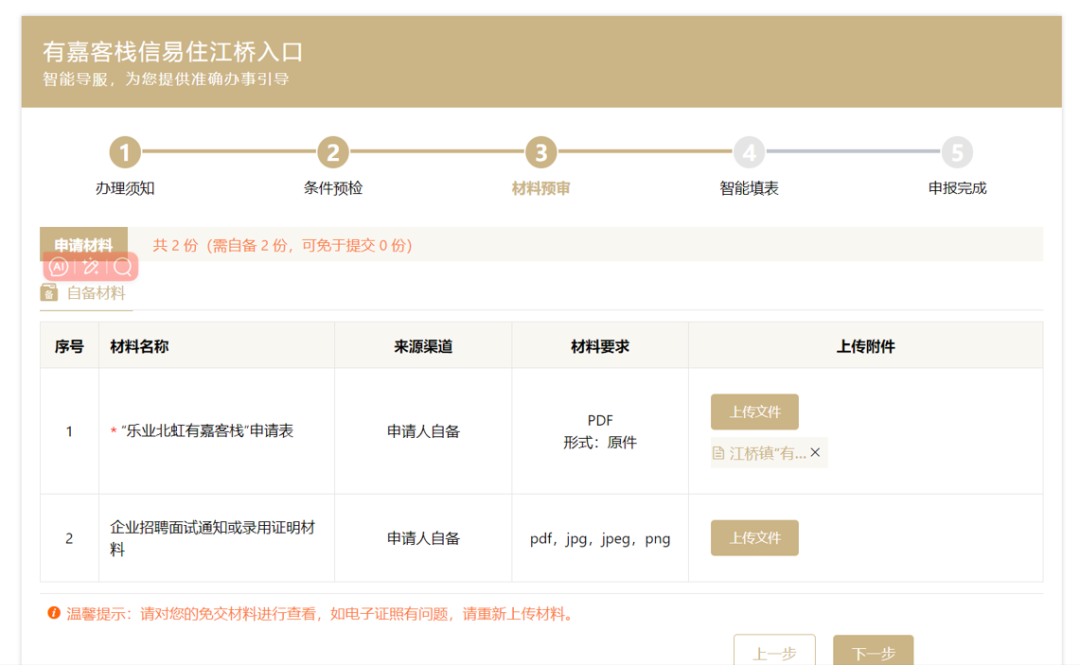Click the 材料预审 step label
Screen dimensions: 1080x665
pos(541,188)
